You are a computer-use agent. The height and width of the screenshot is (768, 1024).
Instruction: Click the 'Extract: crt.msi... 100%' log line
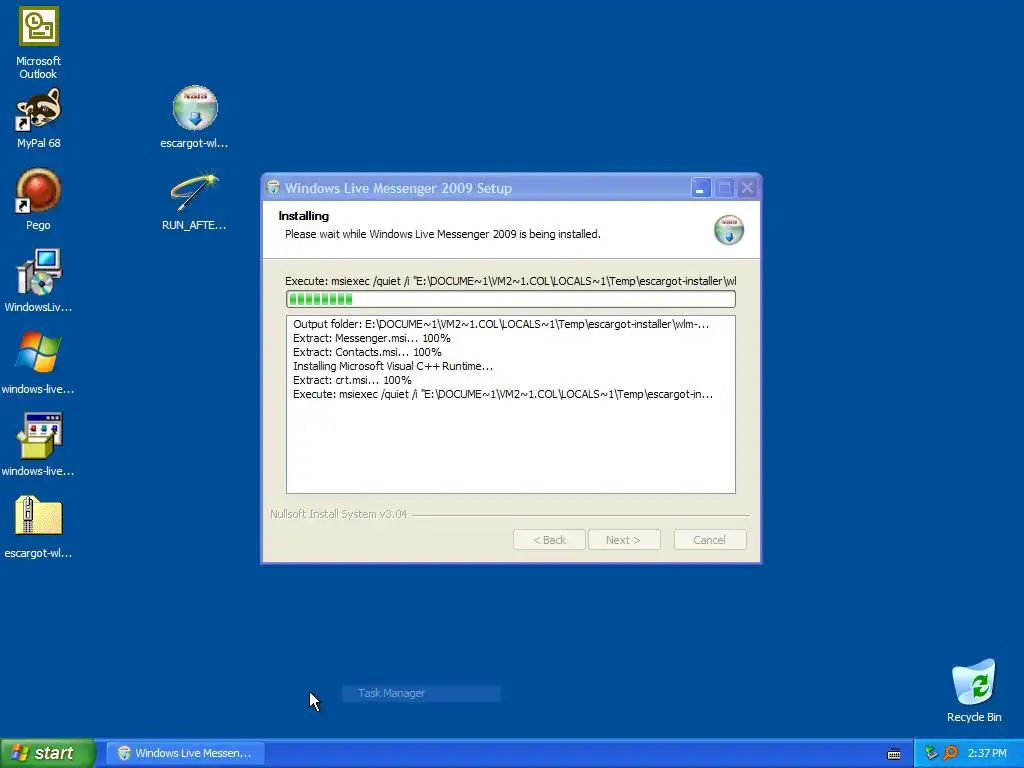pyautogui.click(x=352, y=380)
